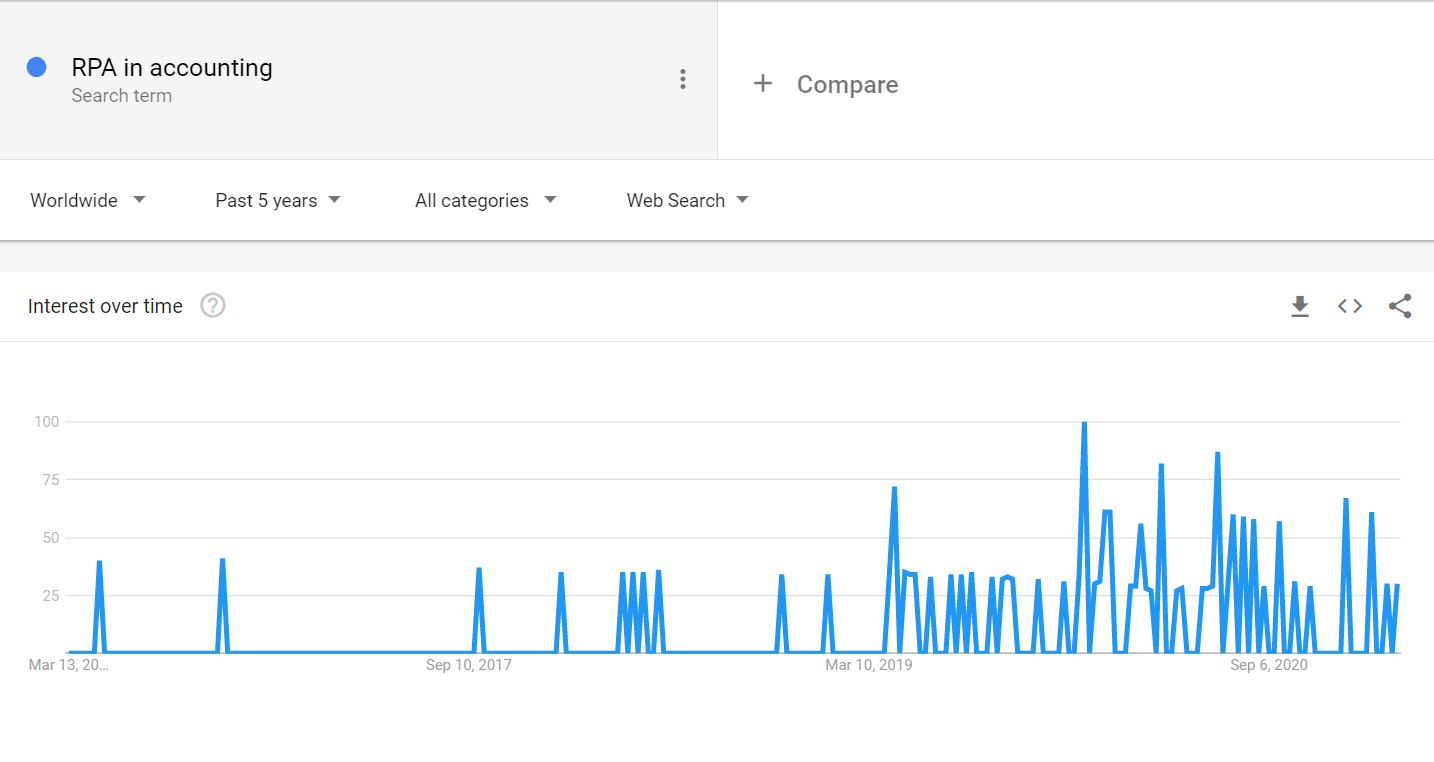This screenshot has height=762, width=1434.
Task: Open the Web Search type dropdown
Action: coord(688,200)
